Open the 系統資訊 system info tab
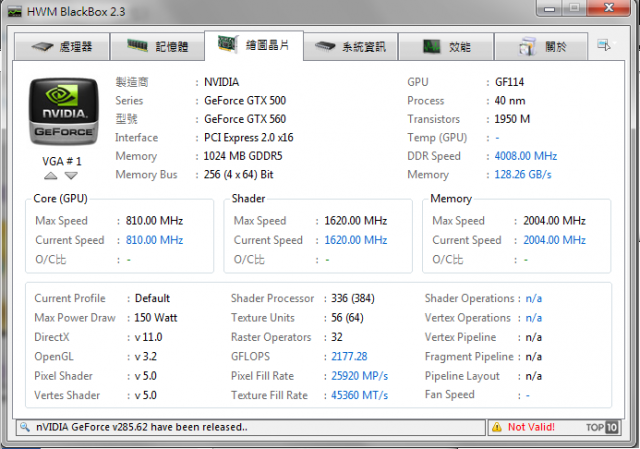The width and height of the screenshot is (640, 449). pyautogui.click(x=350, y=47)
